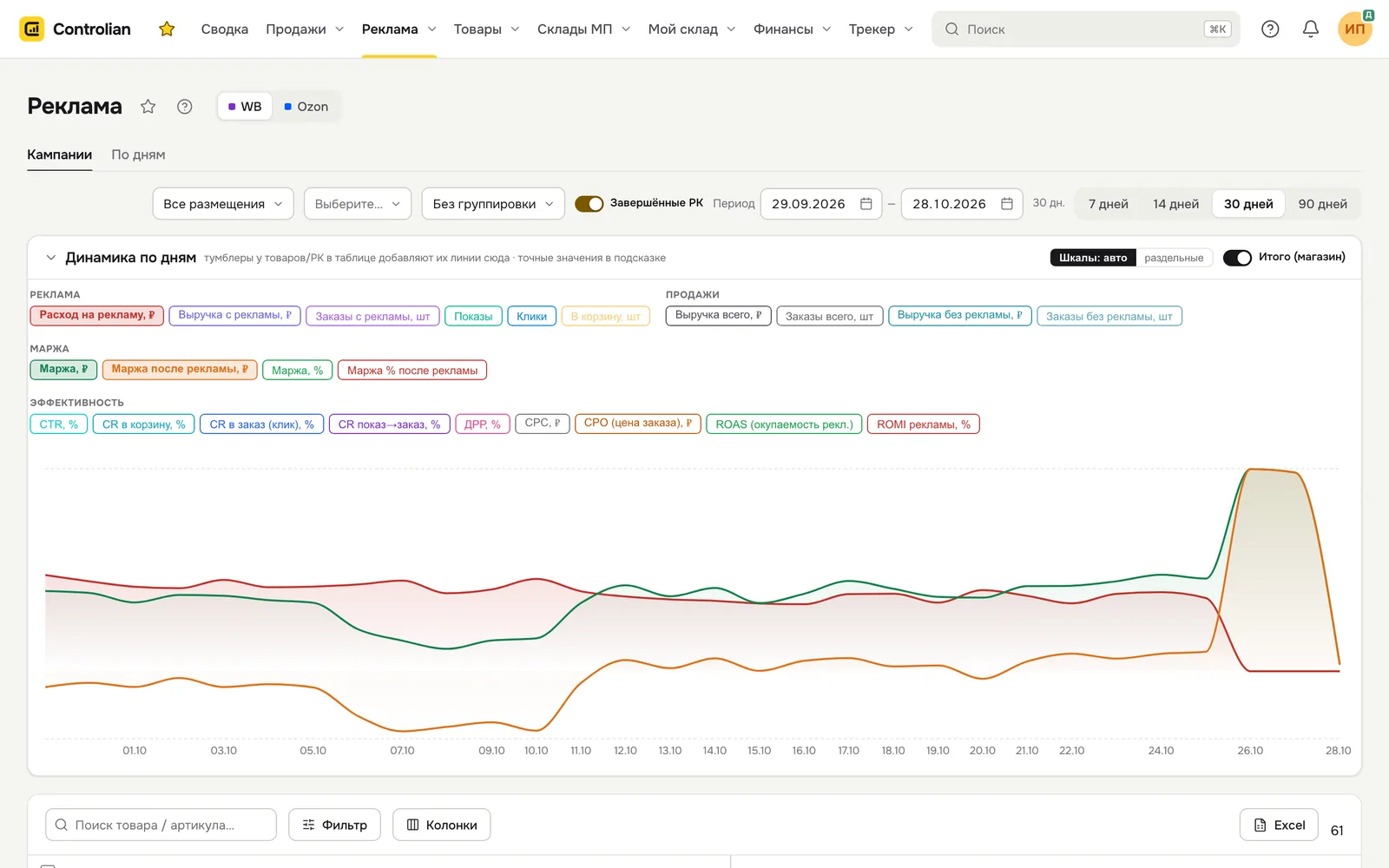
Task: Click the search magnifier icon in header
Action: tap(951, 29)
